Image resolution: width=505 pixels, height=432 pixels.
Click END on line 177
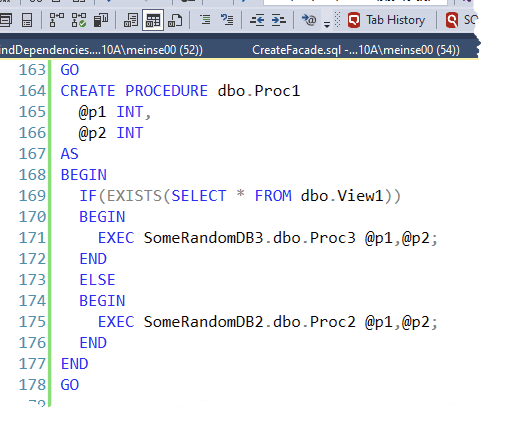74,364
